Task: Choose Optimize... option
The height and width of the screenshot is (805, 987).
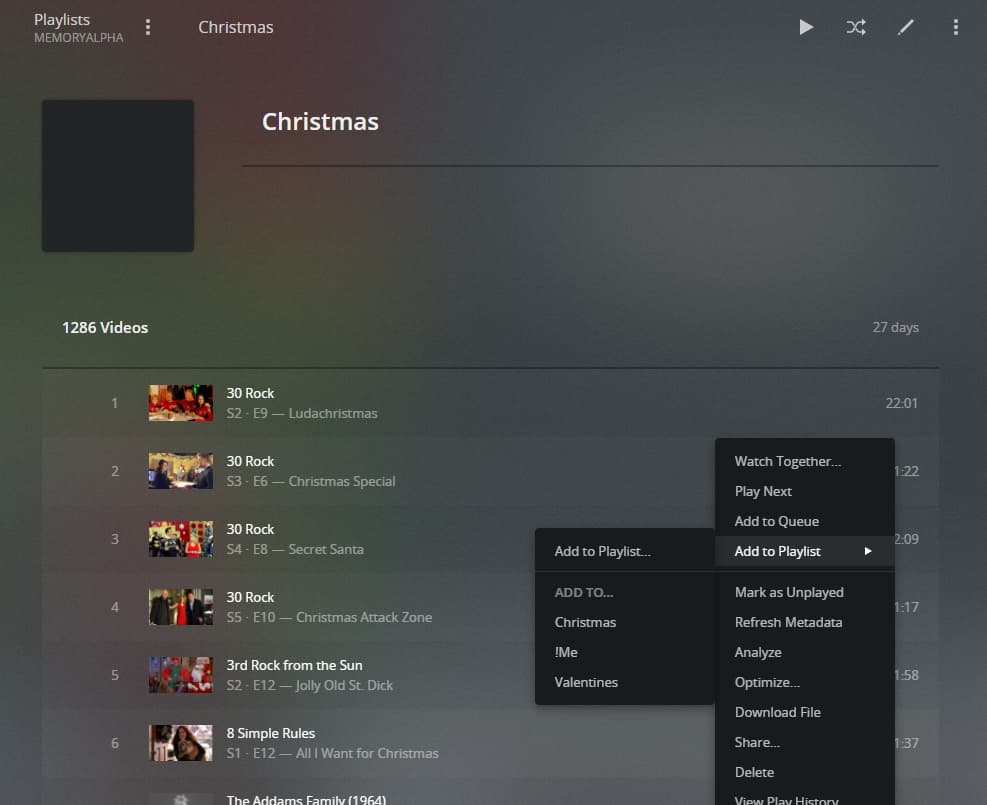Action: (x=804, y=682)
